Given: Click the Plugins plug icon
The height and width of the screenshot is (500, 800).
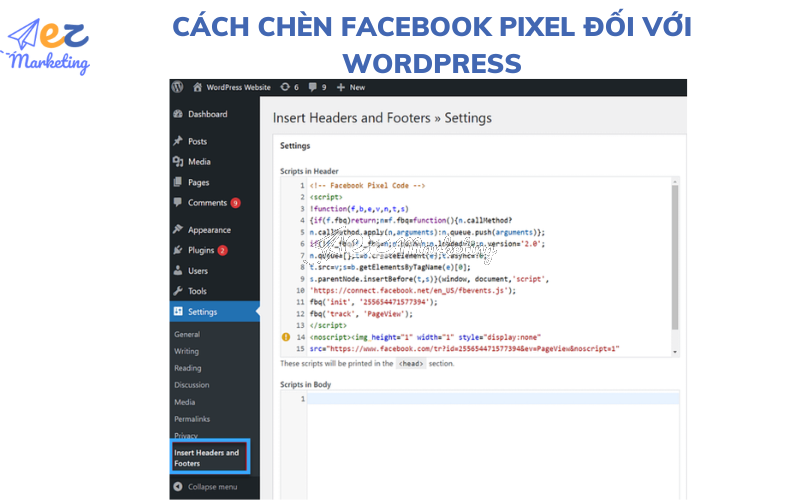Looking at the screenshot, I should (178, 249).
